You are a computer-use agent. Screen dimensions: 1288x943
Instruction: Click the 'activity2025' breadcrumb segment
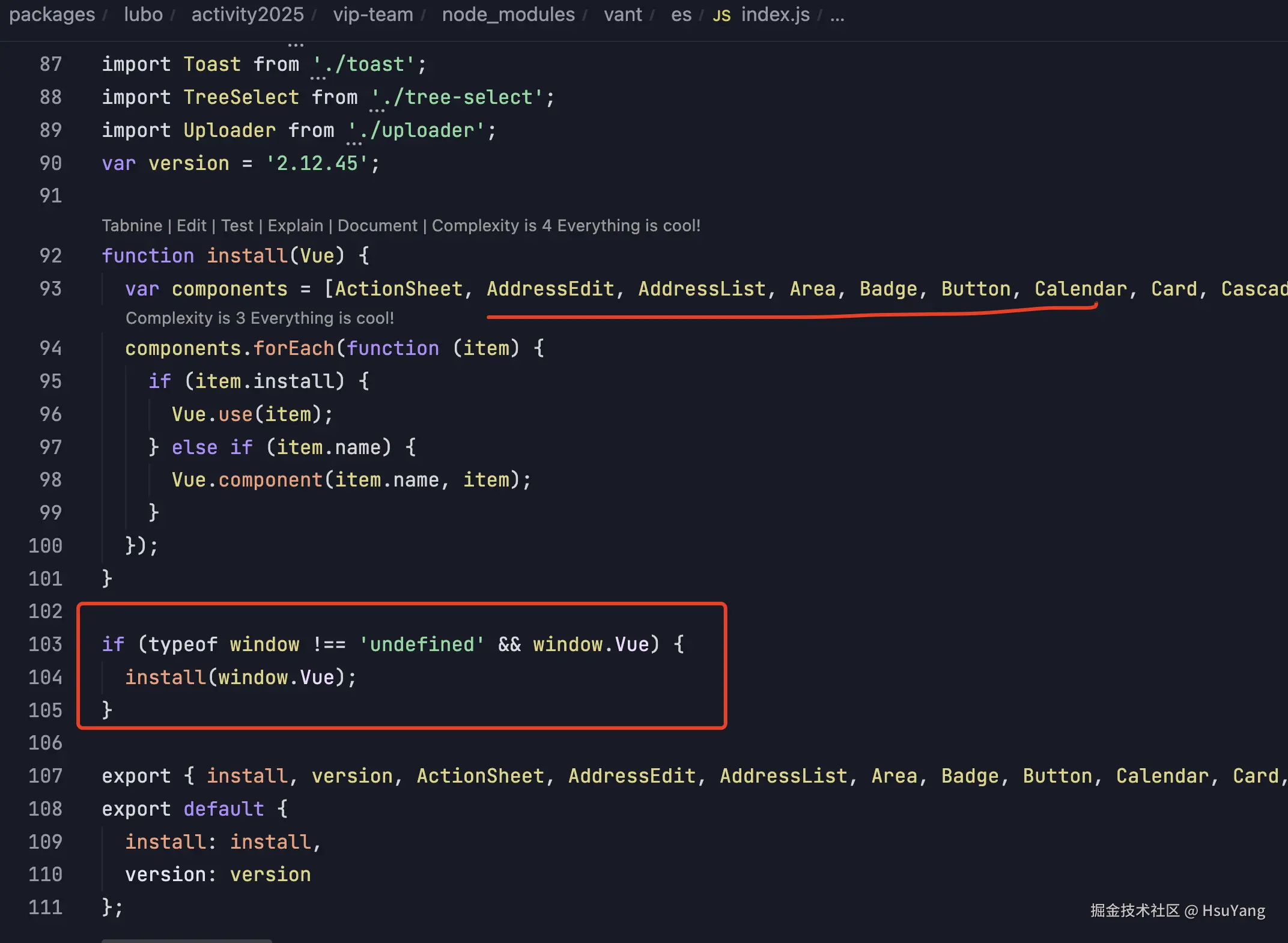pyautogui.click(x=248, y=14)
